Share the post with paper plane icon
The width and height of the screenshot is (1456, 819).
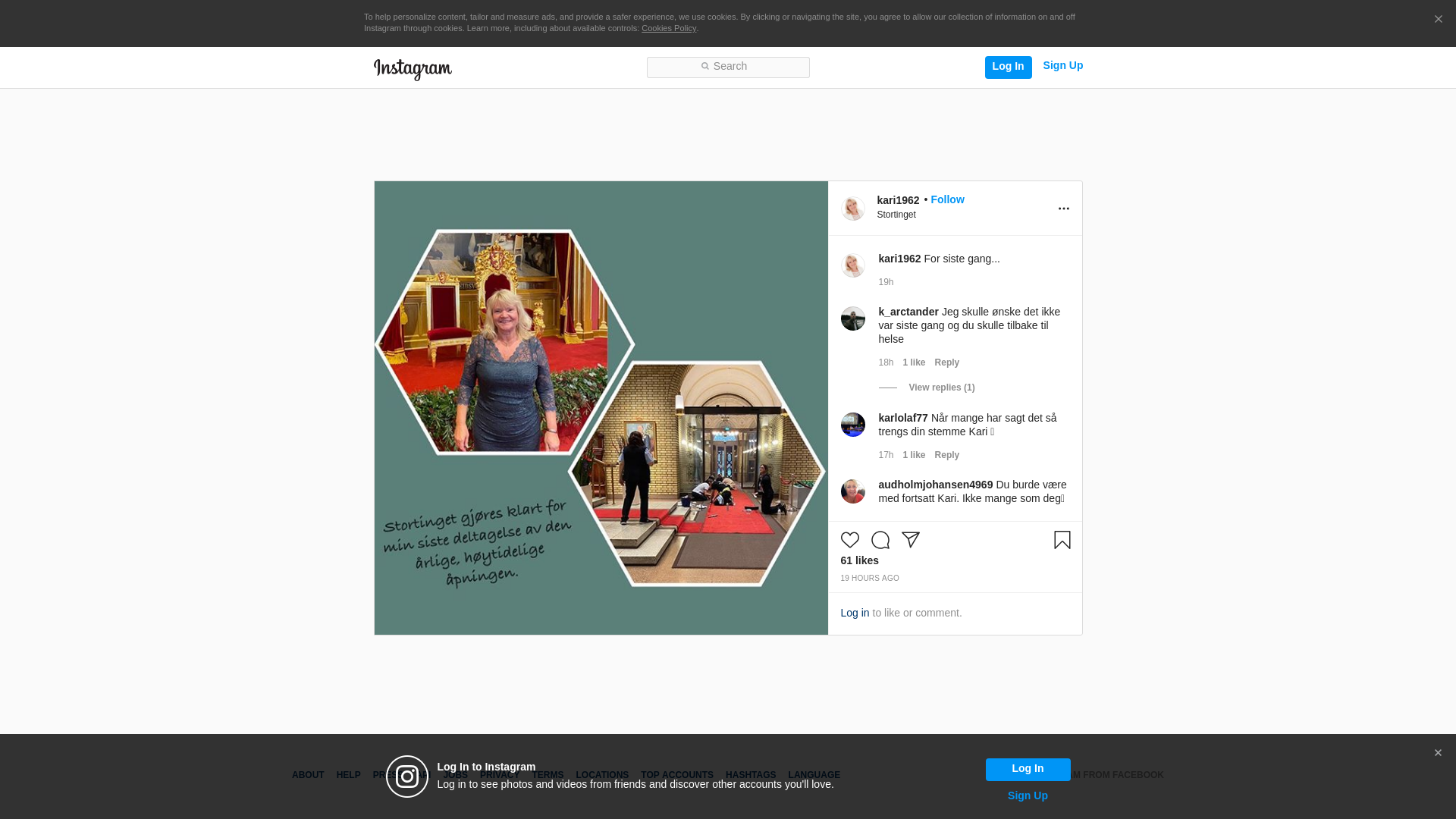click(910, 540)
